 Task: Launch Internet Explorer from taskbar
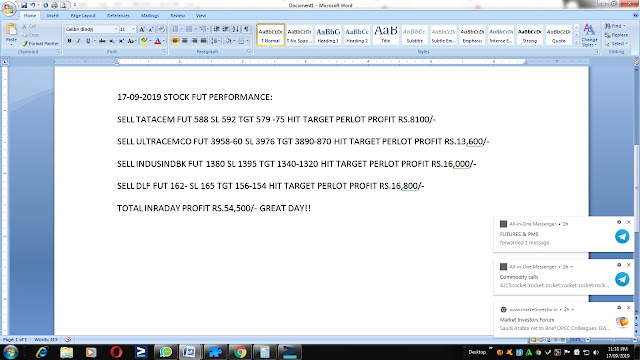(x=42, y=352)
